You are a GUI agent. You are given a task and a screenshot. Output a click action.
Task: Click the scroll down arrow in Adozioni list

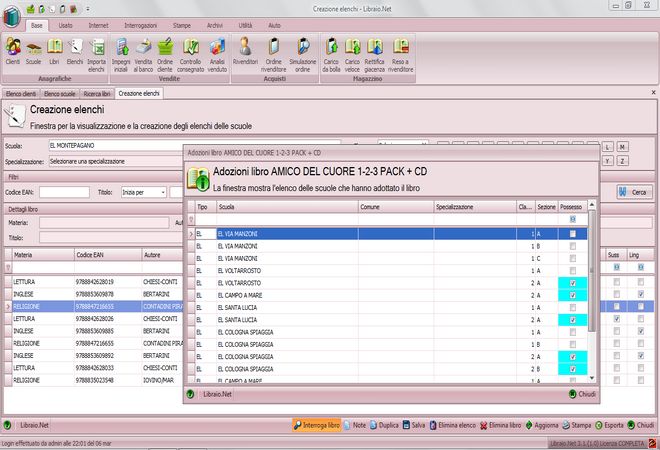(x=591, y=378)
